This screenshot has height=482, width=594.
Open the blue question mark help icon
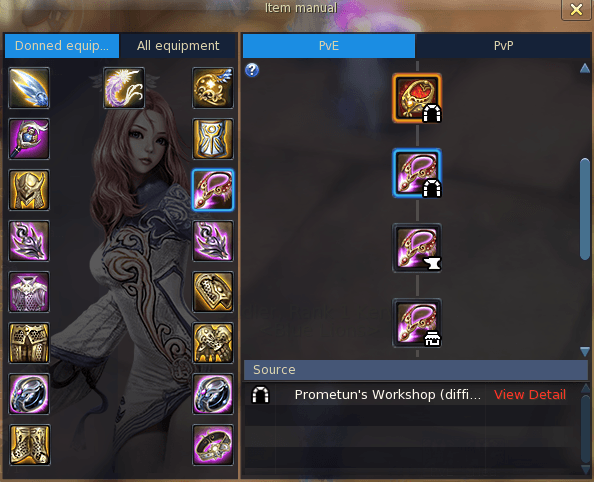point(252,70)
